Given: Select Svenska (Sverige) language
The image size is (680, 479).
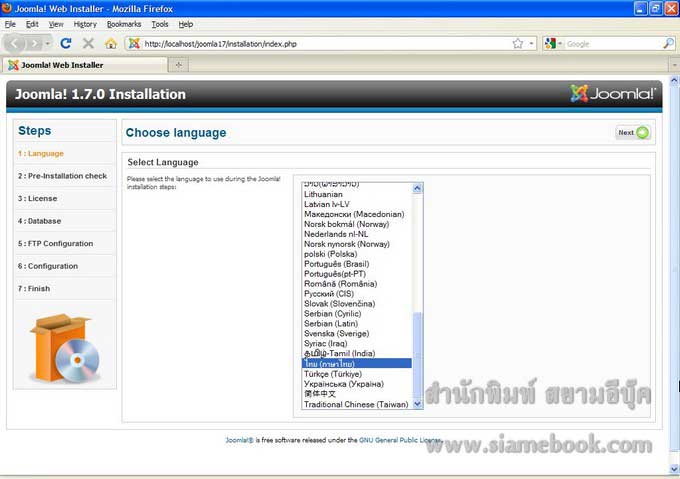Looking at the screenshot, I should (357, 334).
